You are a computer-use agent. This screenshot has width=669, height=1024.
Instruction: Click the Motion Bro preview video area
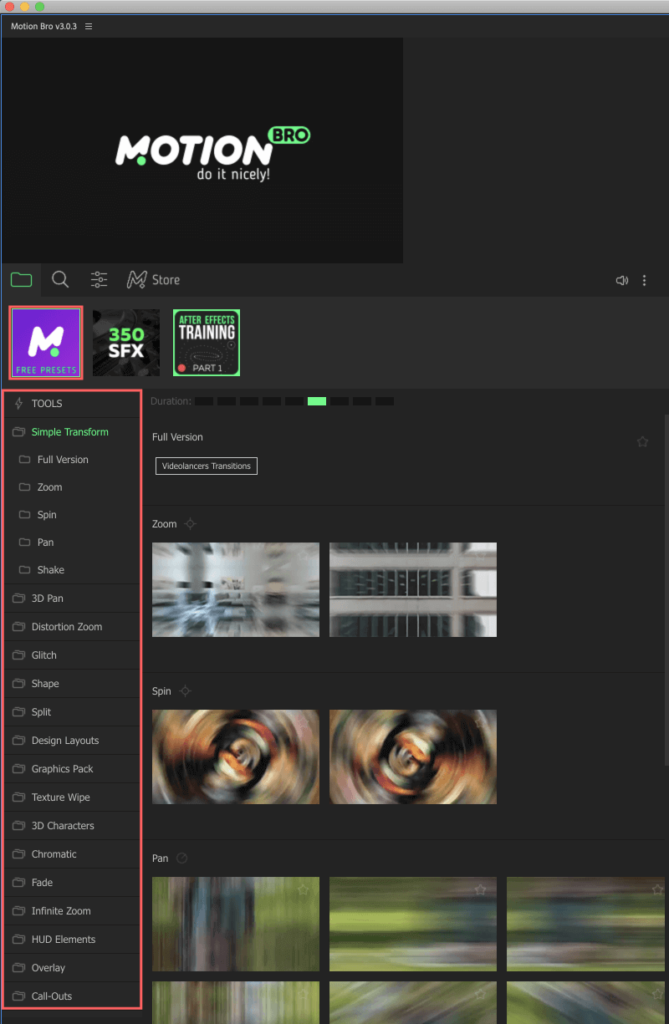(203, 150)
